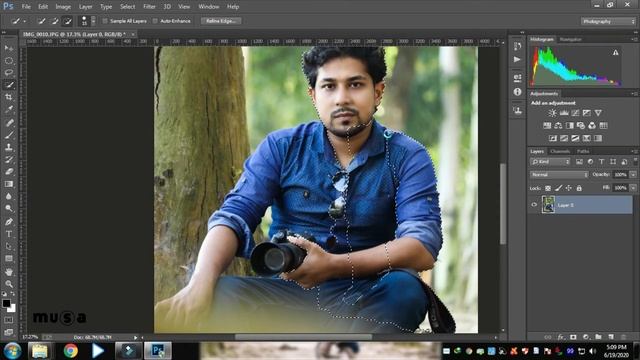Open the Filter menu
Image resolution: width=640 pixels, height=360 pixels.
click(x=149, y=7)
